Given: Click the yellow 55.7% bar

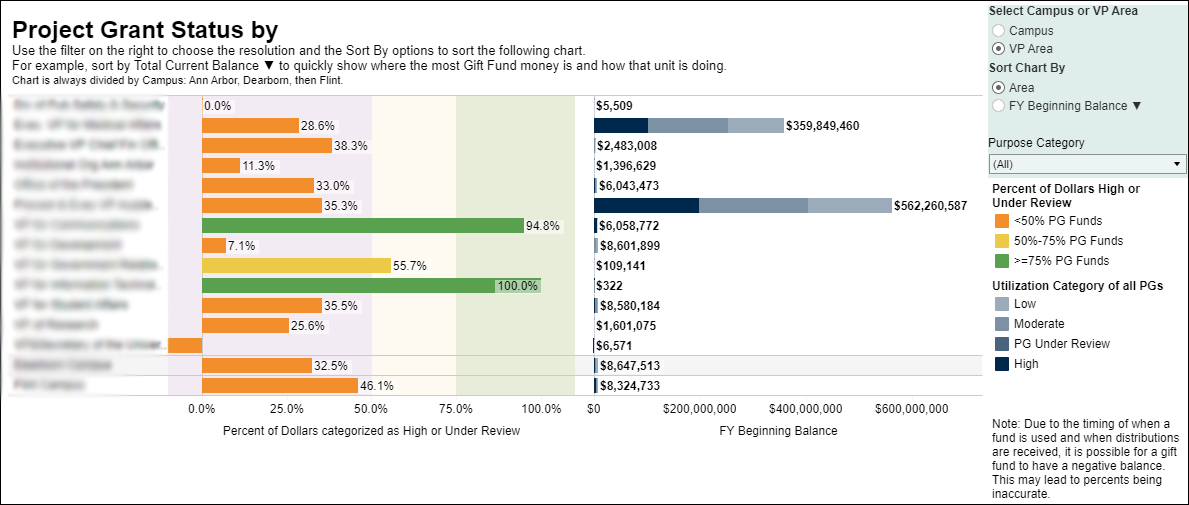Looking at the screenshot, I should tap(296, 266).
